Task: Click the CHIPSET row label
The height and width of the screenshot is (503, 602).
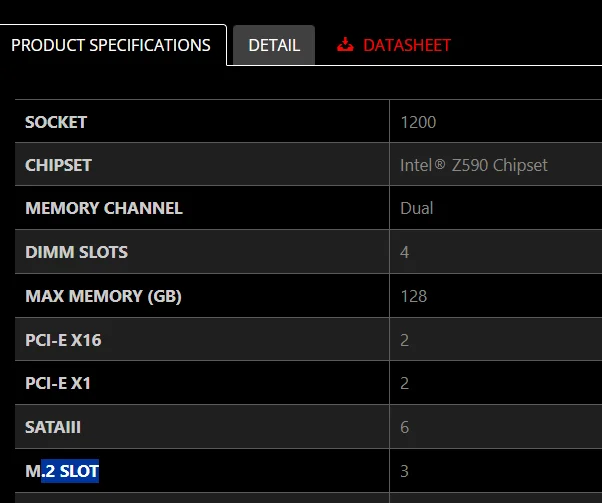Action: (x=58, y=165)
